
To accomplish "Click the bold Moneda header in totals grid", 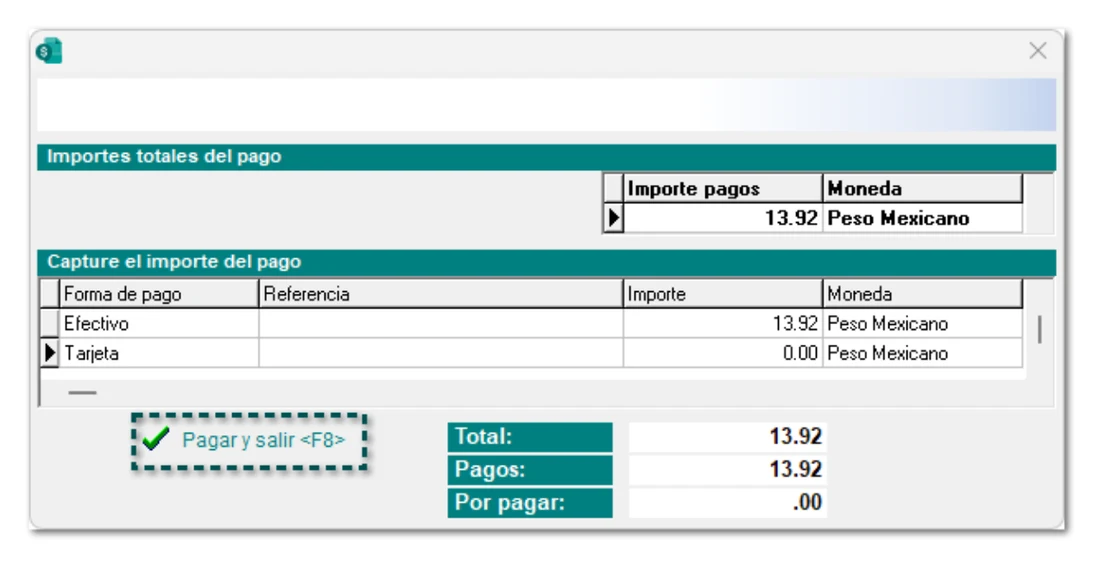I will coord(923,189).
